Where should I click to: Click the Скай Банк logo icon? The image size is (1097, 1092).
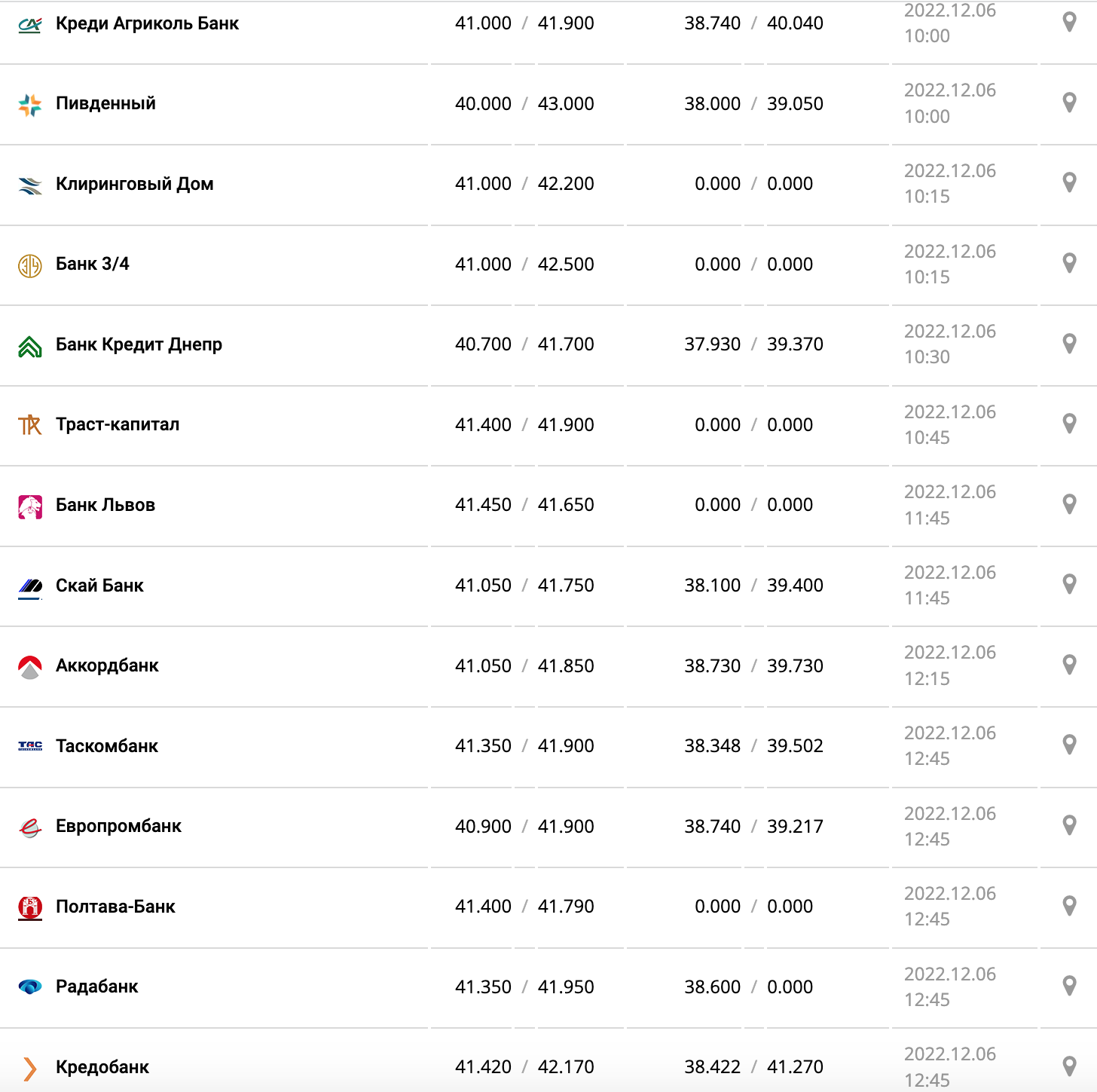pyautogui.click(x=30, y=586)
